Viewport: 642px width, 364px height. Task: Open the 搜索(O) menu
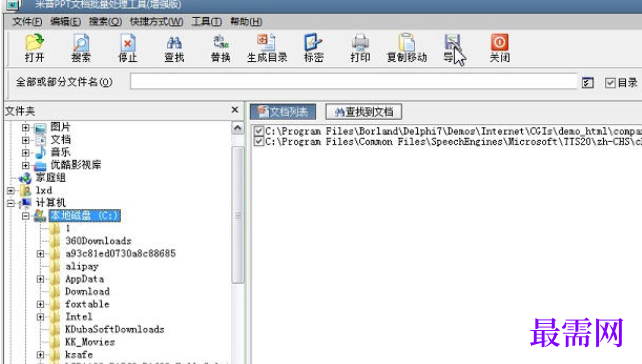pyautogui.click(x=105, y=22)
